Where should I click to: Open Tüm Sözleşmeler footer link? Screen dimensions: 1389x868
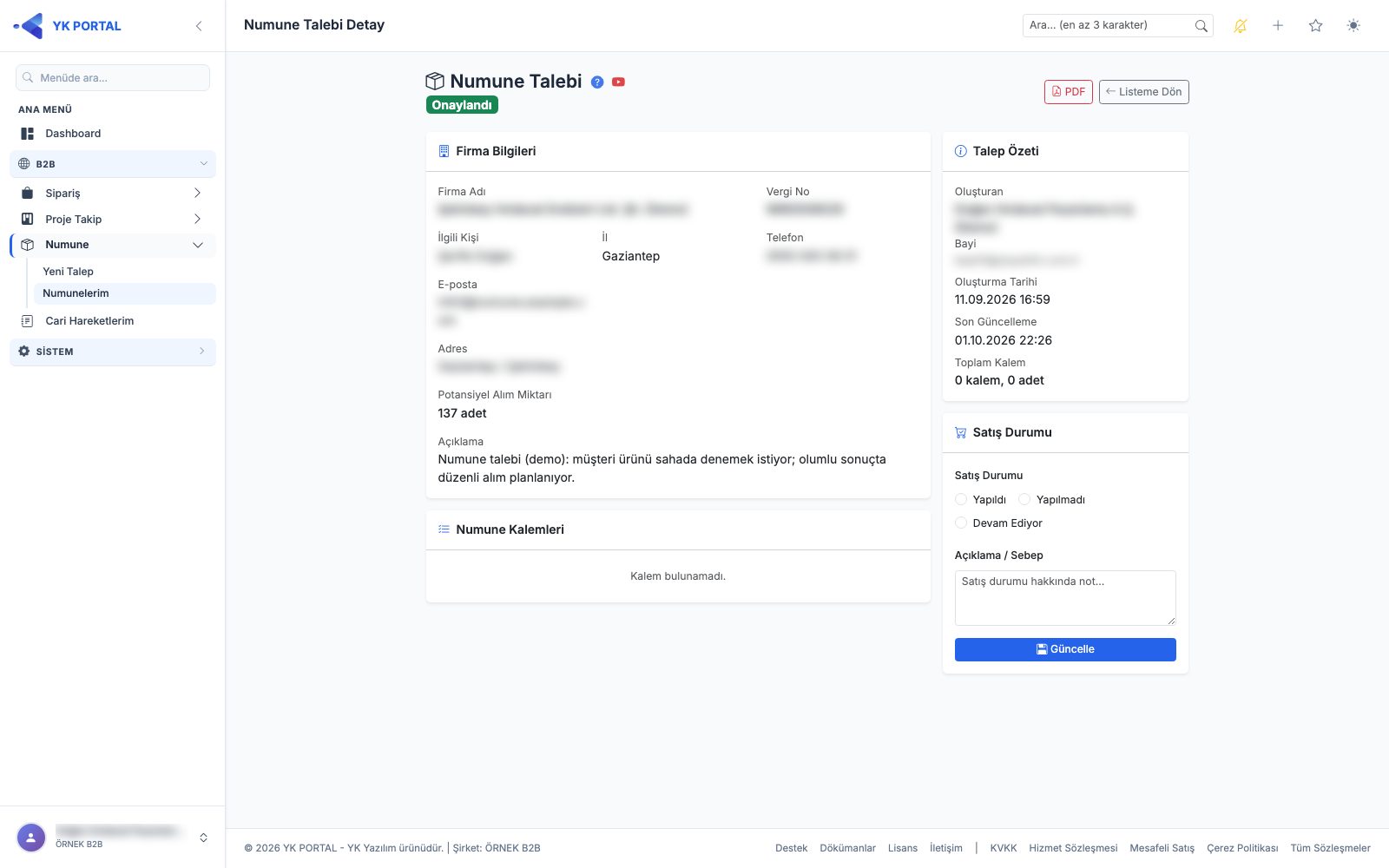(x=1330, y=848)
